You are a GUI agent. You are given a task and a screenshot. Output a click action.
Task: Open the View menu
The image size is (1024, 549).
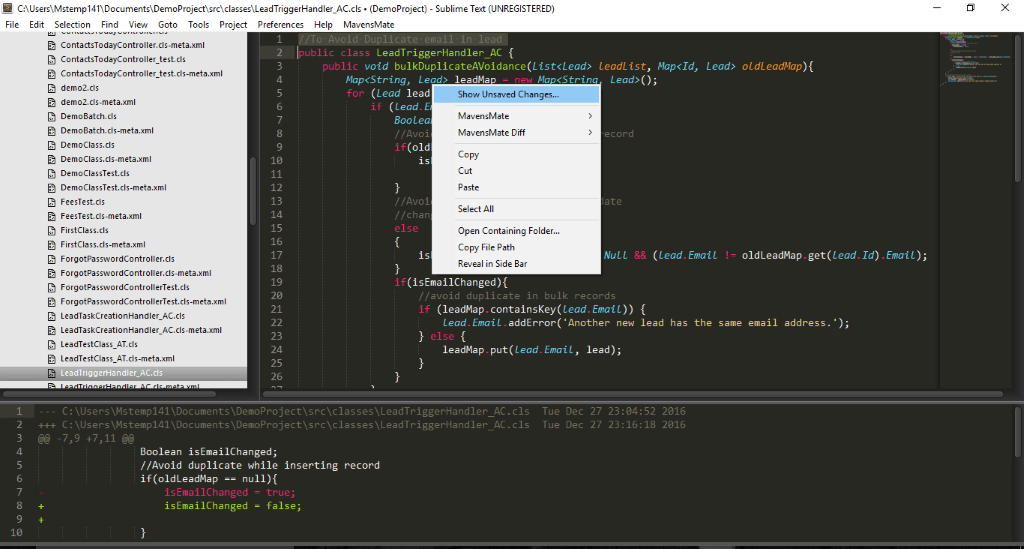138,25
